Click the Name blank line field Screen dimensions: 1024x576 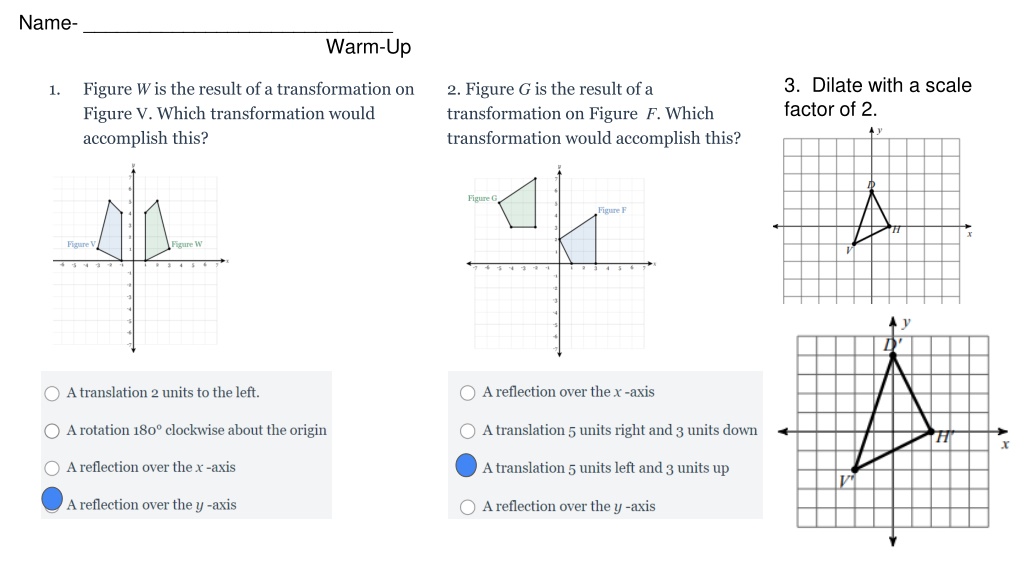coord(238,25)
